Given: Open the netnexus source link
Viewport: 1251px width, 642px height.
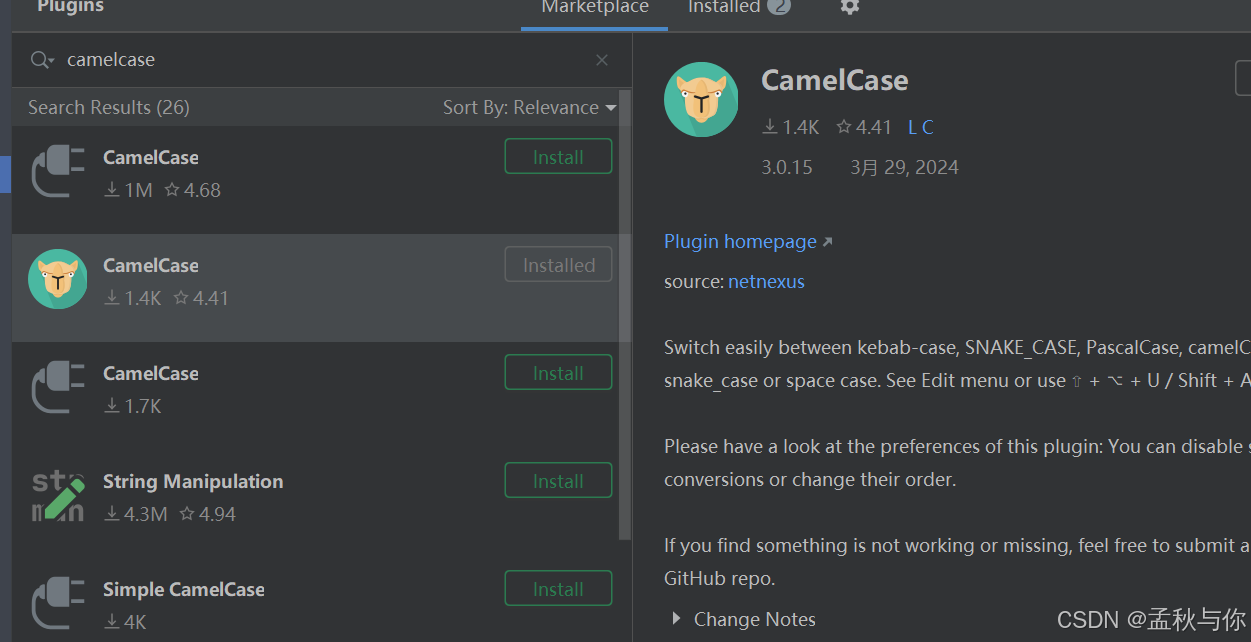Looking at the screenshot, I should 766,282.
